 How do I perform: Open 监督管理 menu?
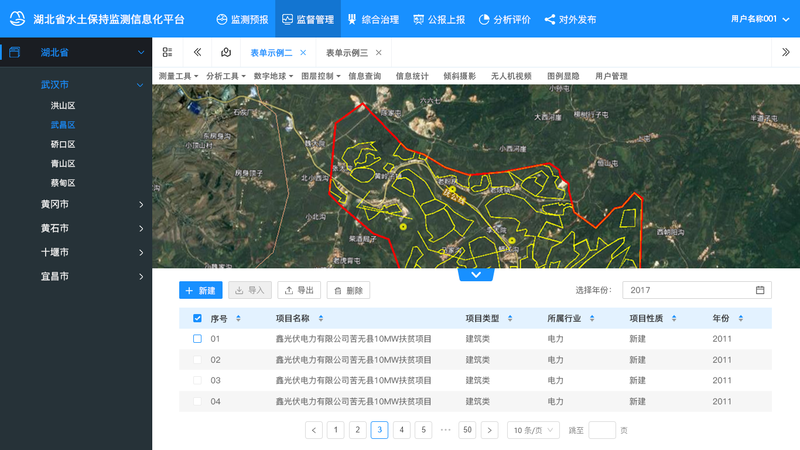(308, 19)
